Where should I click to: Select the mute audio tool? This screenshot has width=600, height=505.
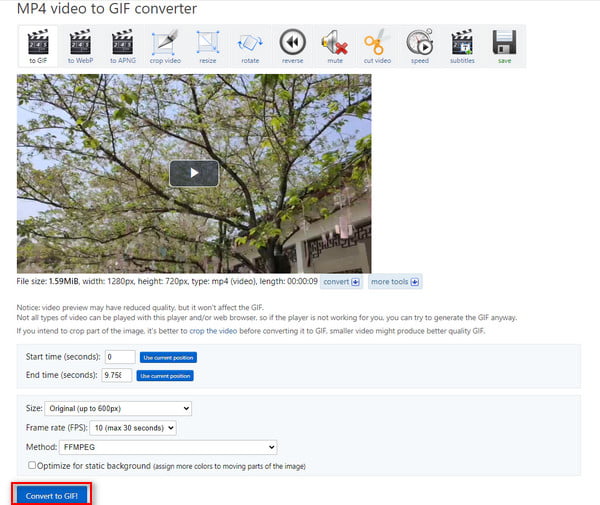[x=335, y=46]
